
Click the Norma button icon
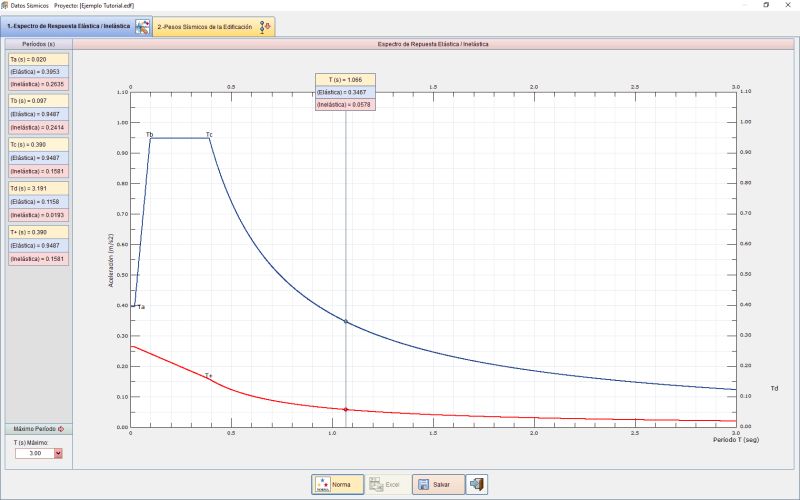(322, 484)
